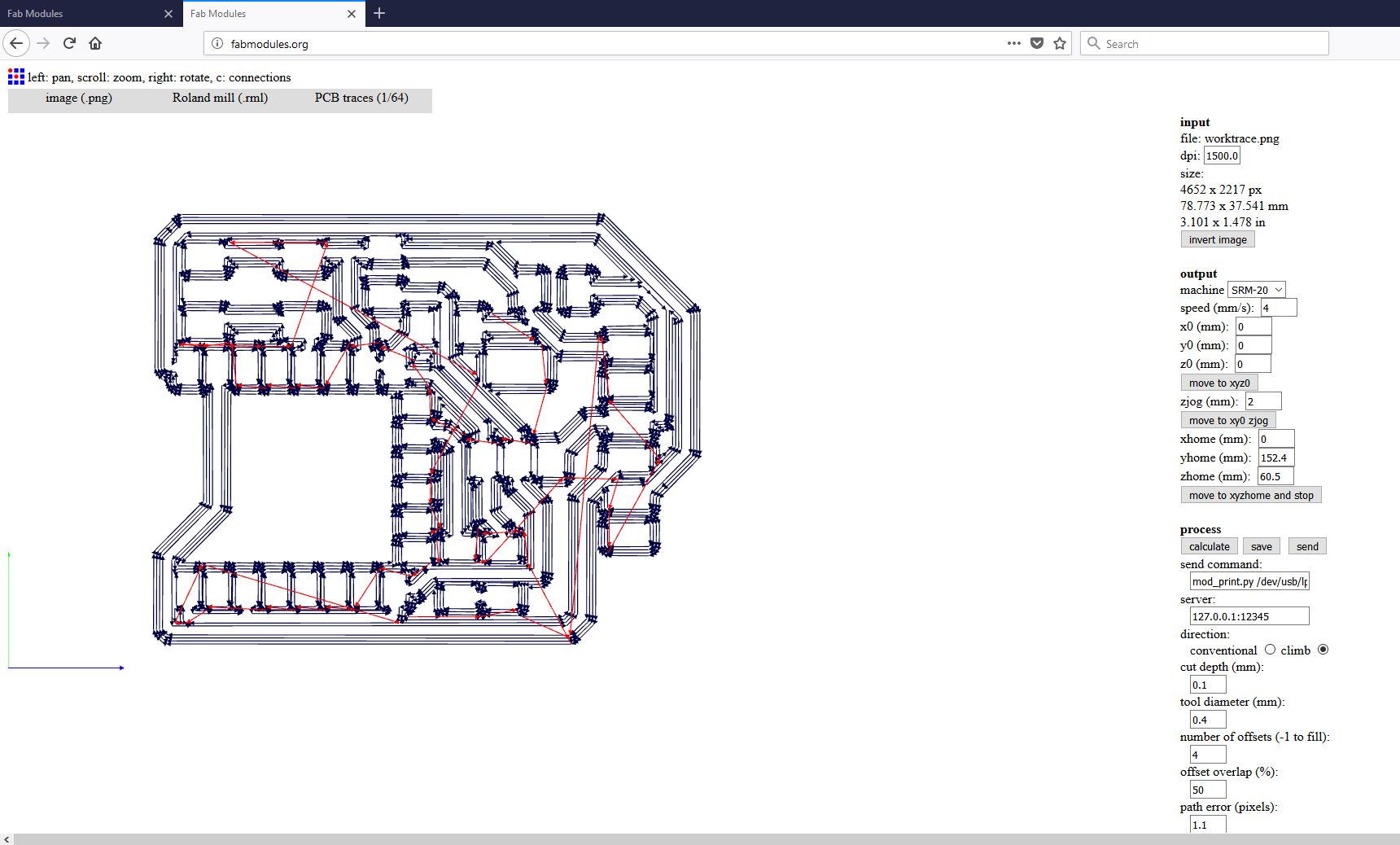The height and width of the screenshot is (845, 1400).
Task: Edit the offset overlap (%) field
Action: (1208, 790)
